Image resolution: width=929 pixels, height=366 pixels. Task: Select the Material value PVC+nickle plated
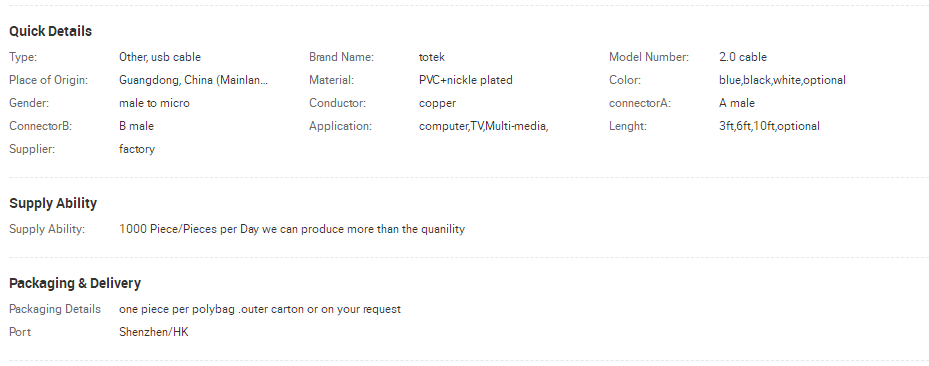tap(466, 80)
